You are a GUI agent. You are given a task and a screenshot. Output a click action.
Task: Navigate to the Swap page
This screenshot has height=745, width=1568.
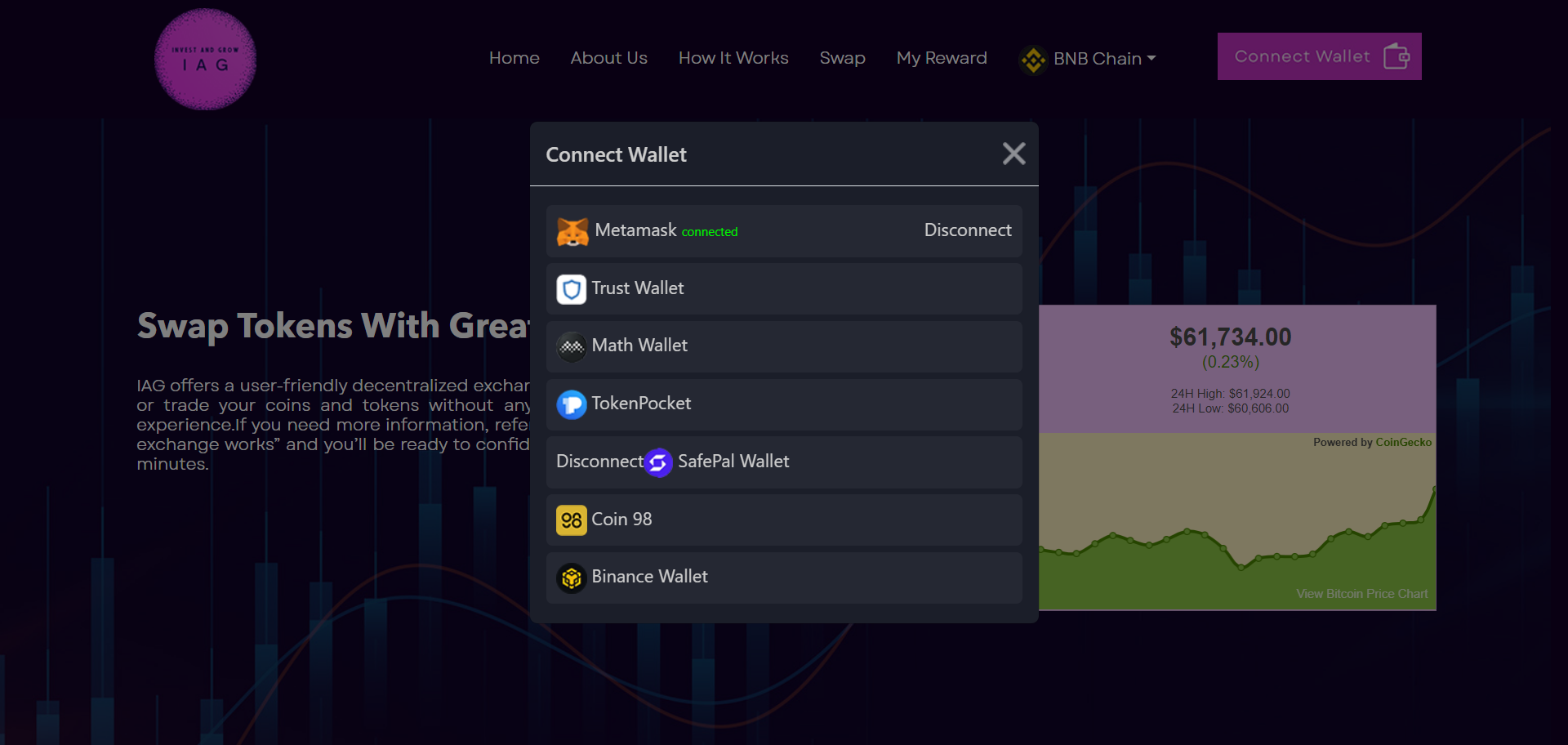(x=843, y=58)
